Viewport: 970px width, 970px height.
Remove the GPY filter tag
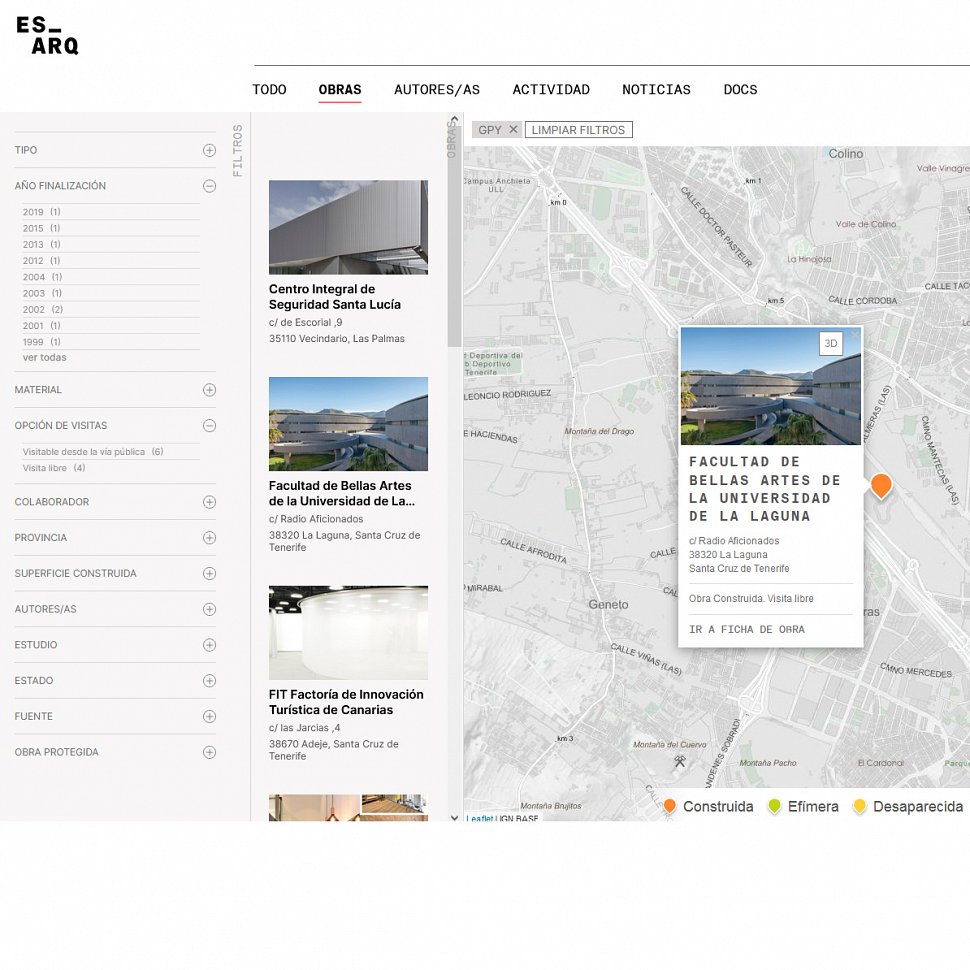[x=513, y=130]
